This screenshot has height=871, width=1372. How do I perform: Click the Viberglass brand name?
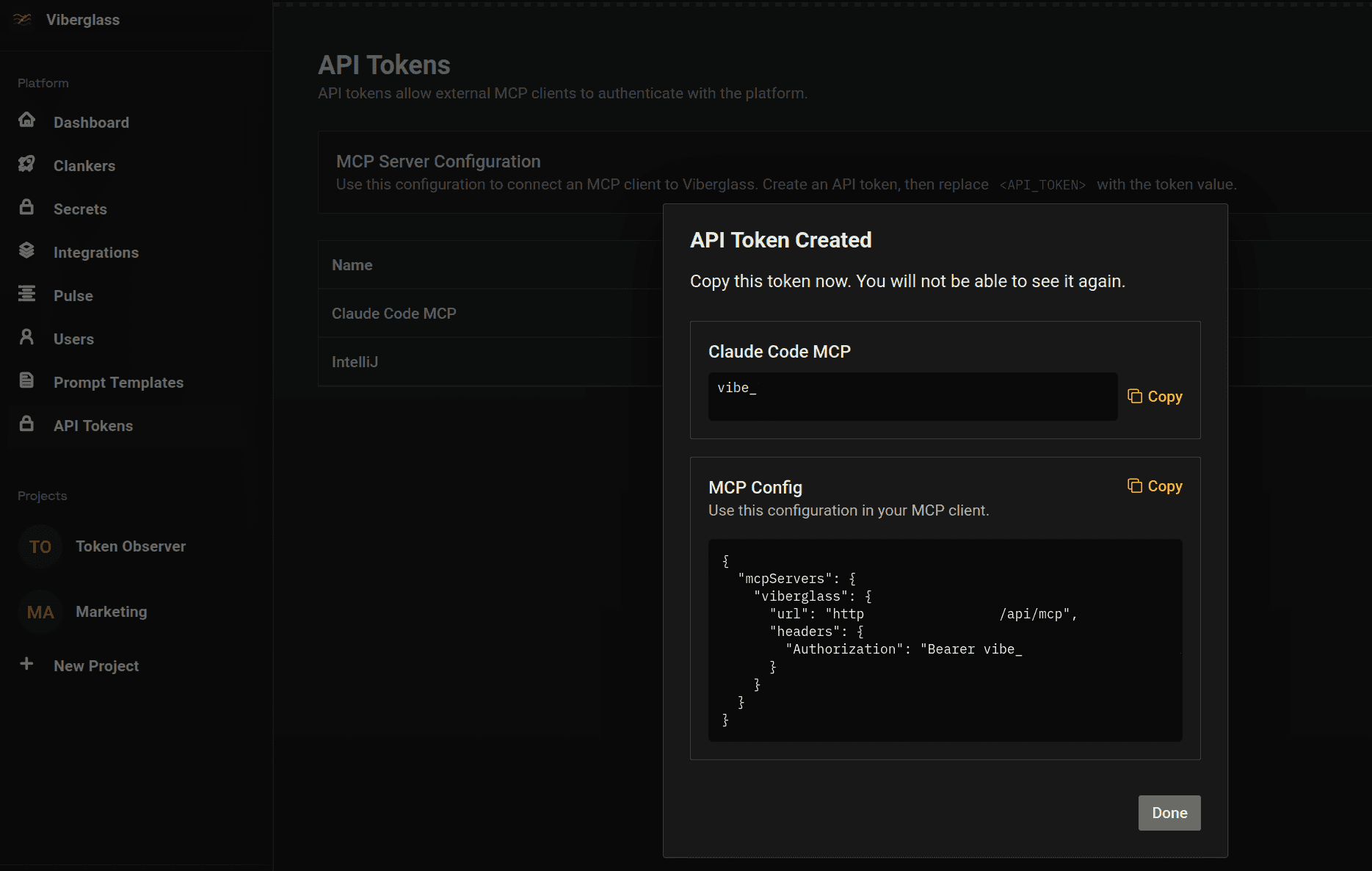[x=83, y=19]
